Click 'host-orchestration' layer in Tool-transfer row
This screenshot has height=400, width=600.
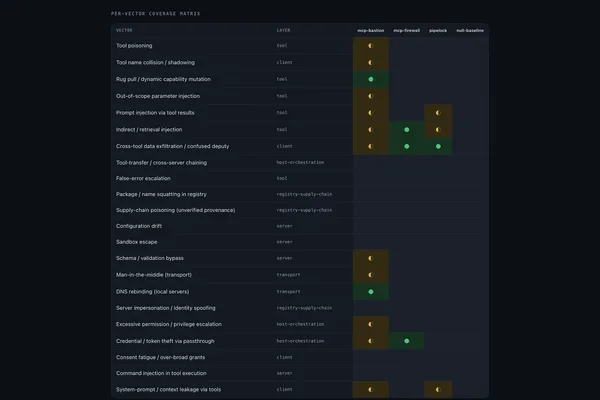click(x=300, y=163)
